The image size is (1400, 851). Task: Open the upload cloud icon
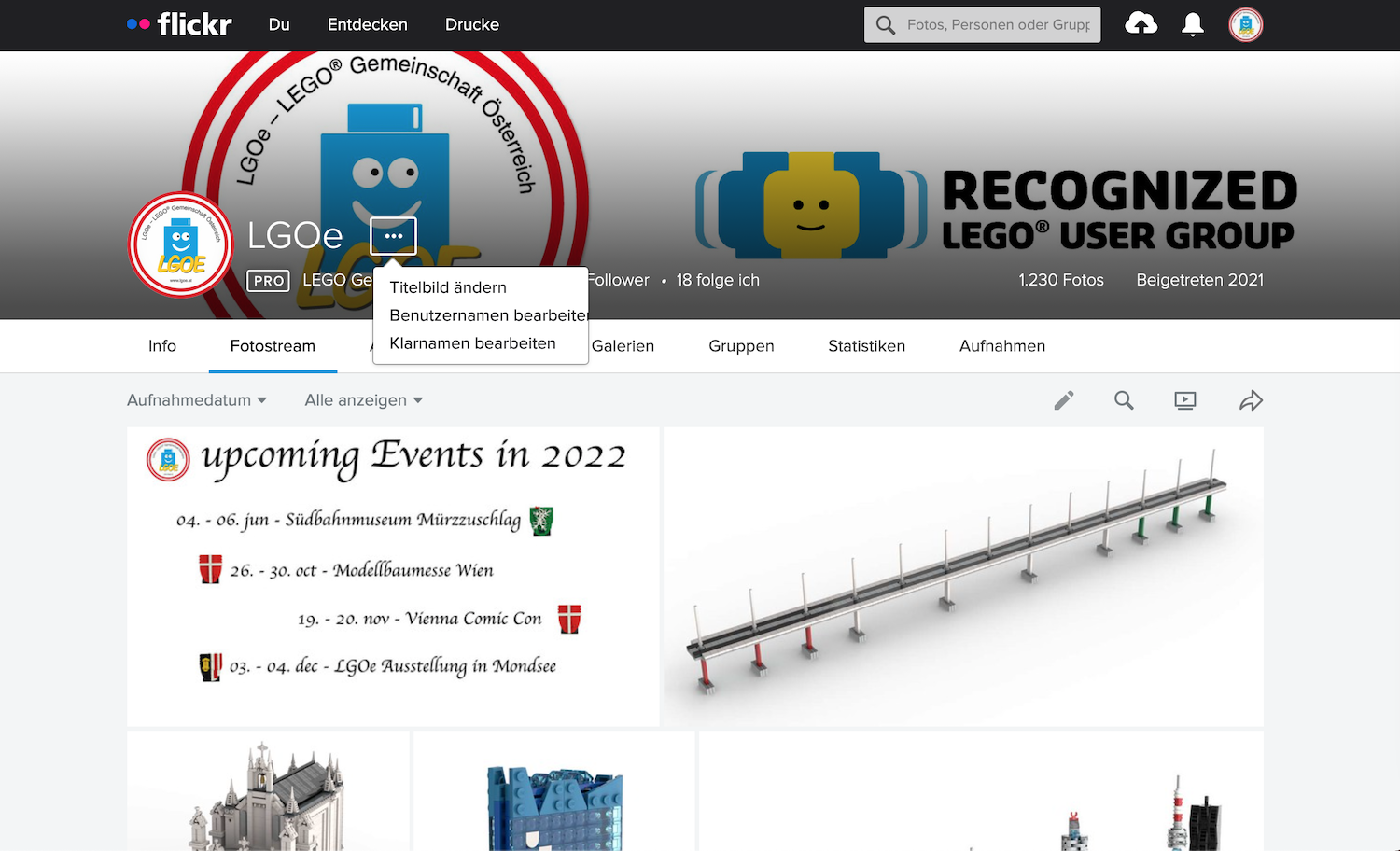click(x=1141, y=24)
